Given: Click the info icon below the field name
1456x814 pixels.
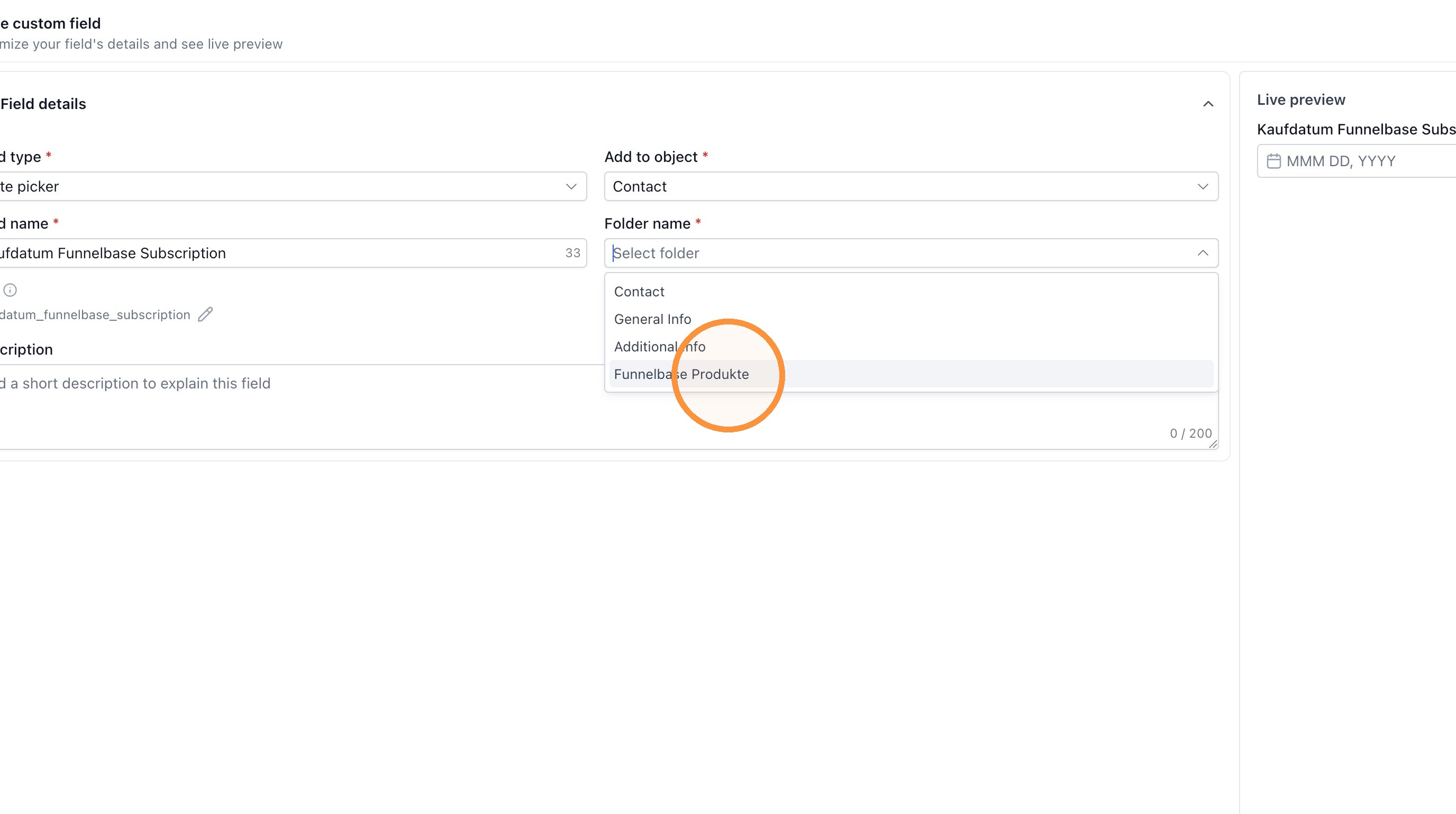Looking at the screenshot, I should coord(10,290).
